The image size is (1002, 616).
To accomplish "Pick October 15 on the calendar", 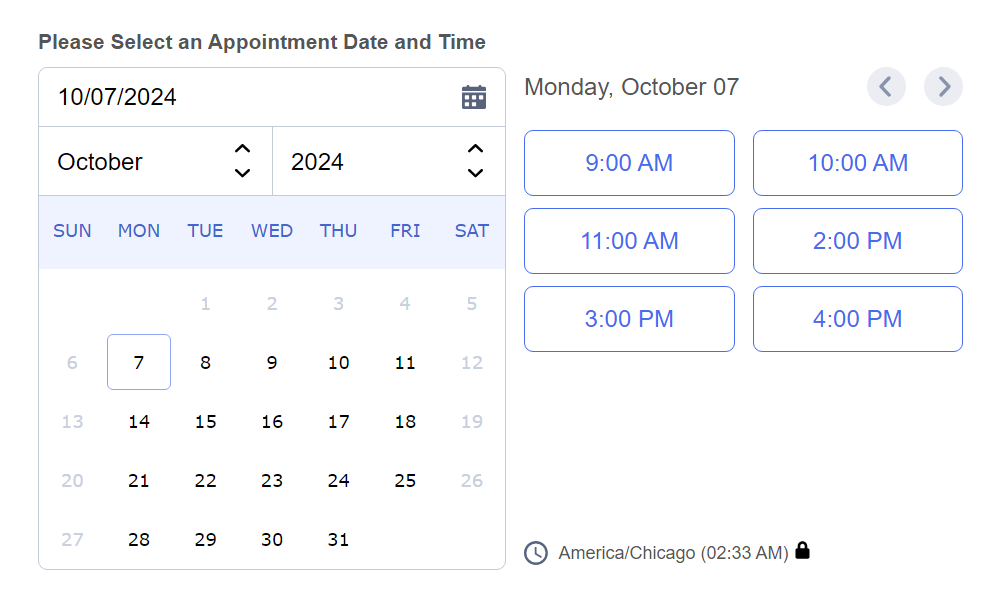I will coord(205,422).
